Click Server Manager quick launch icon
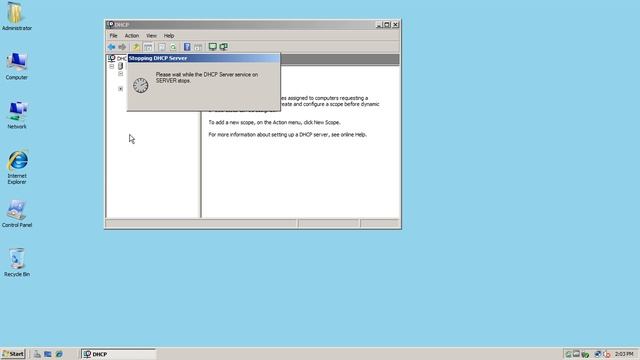640x360 pixels. tap(37, 354)
